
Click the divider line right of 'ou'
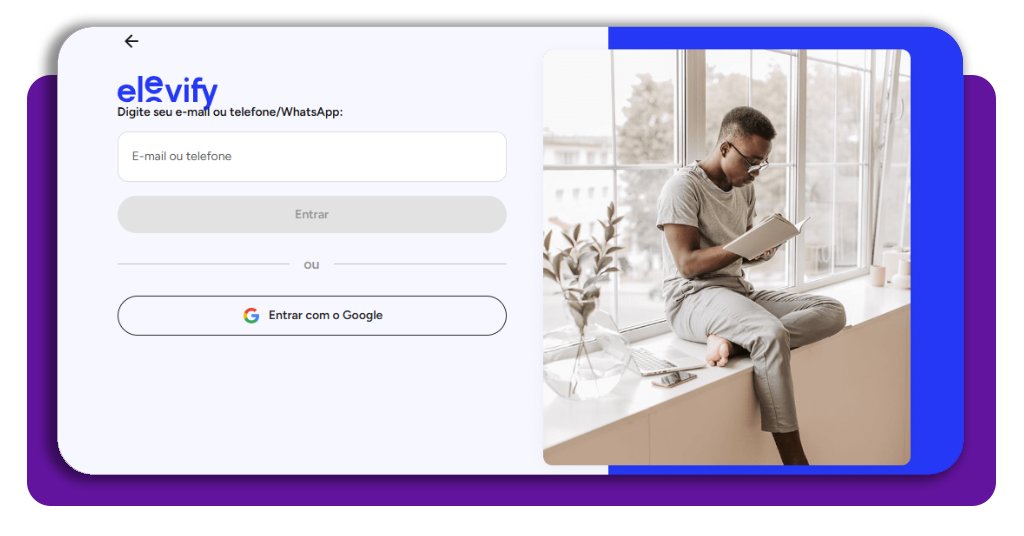pyautogui.click(x=420, y=265)
